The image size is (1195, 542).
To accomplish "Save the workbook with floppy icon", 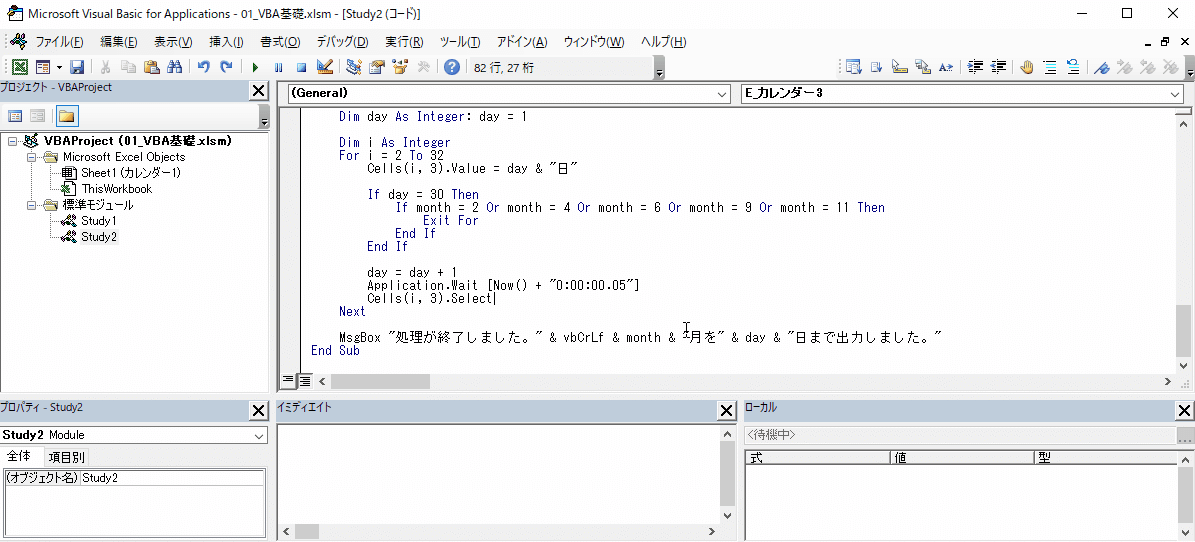I will point(77,67).
